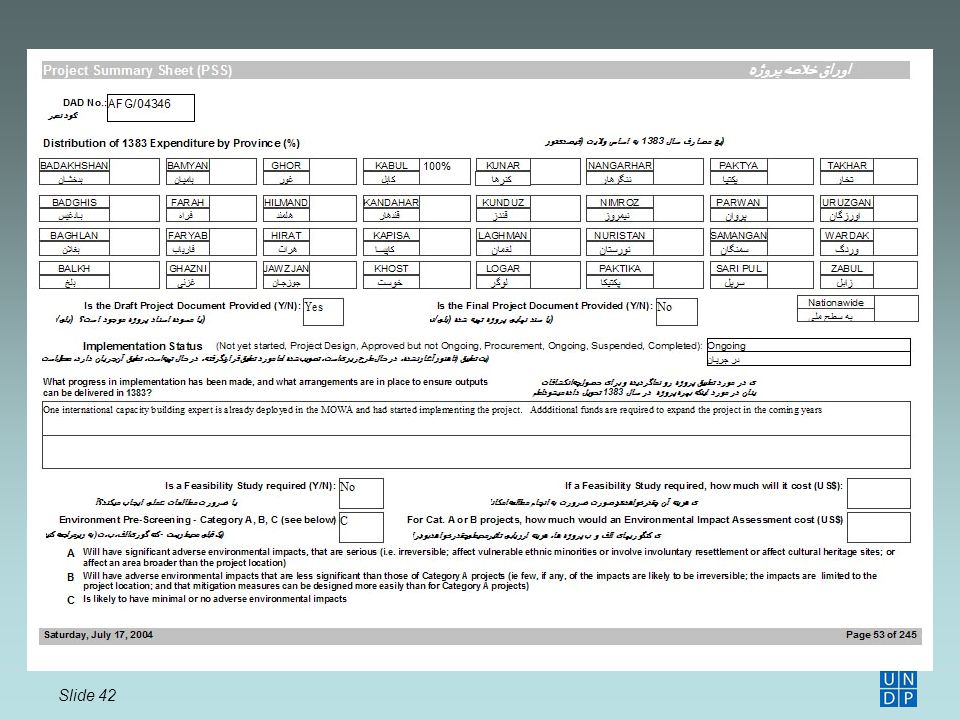
Task: Click the 'Saturday, July 17, 2004' footer date
Action: (98, 635)
